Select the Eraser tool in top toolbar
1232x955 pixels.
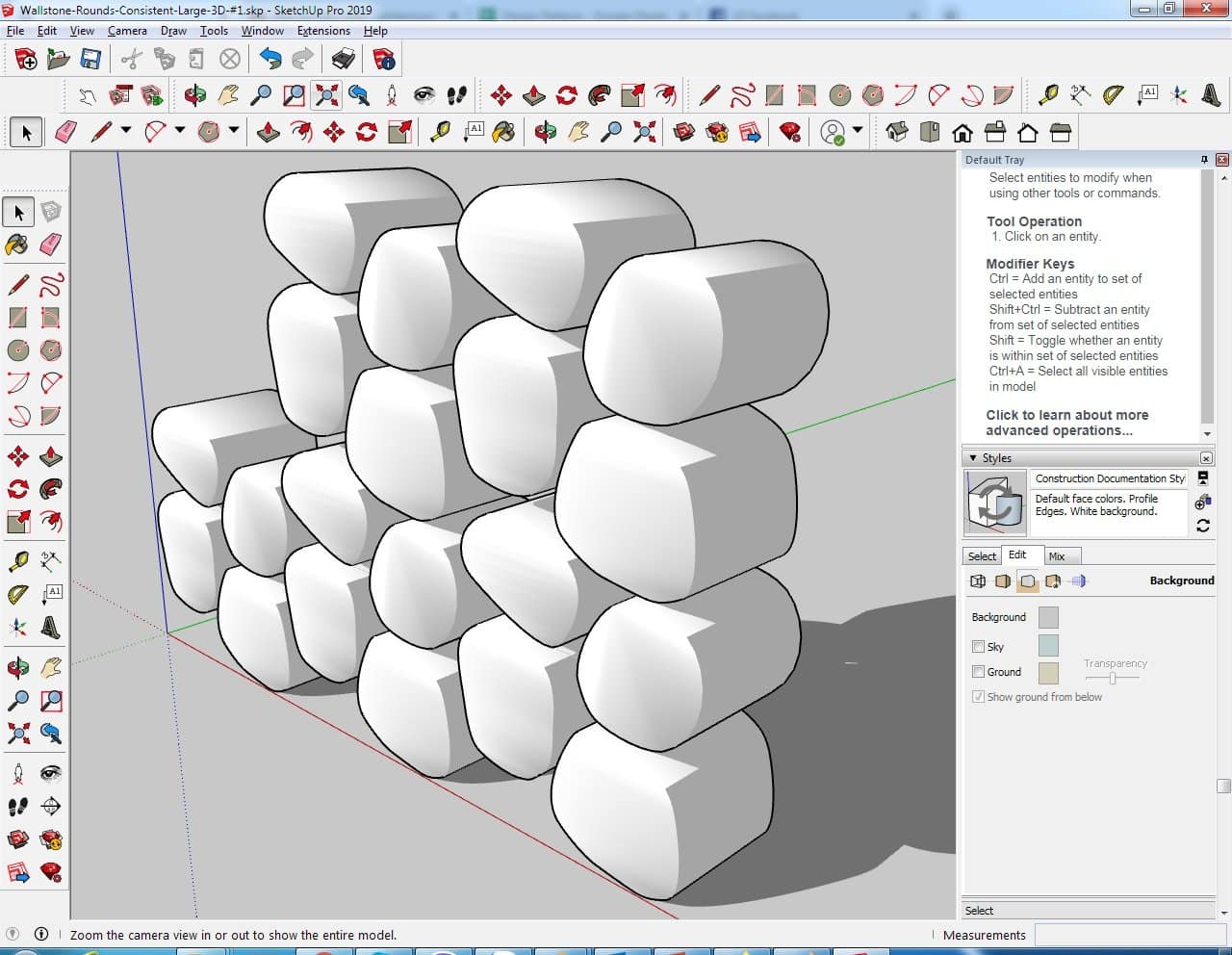coord(65,132)
